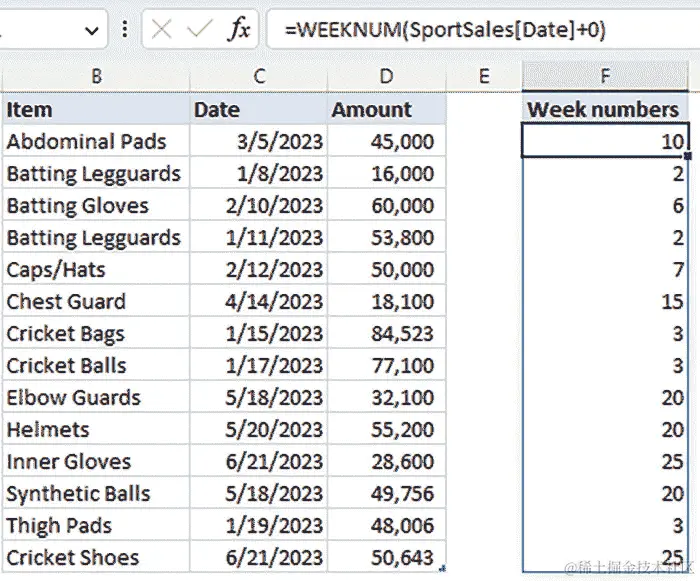Select the amount 28,600
The height and width of the screenshot is (581, 700).
(x=387, y=461)
